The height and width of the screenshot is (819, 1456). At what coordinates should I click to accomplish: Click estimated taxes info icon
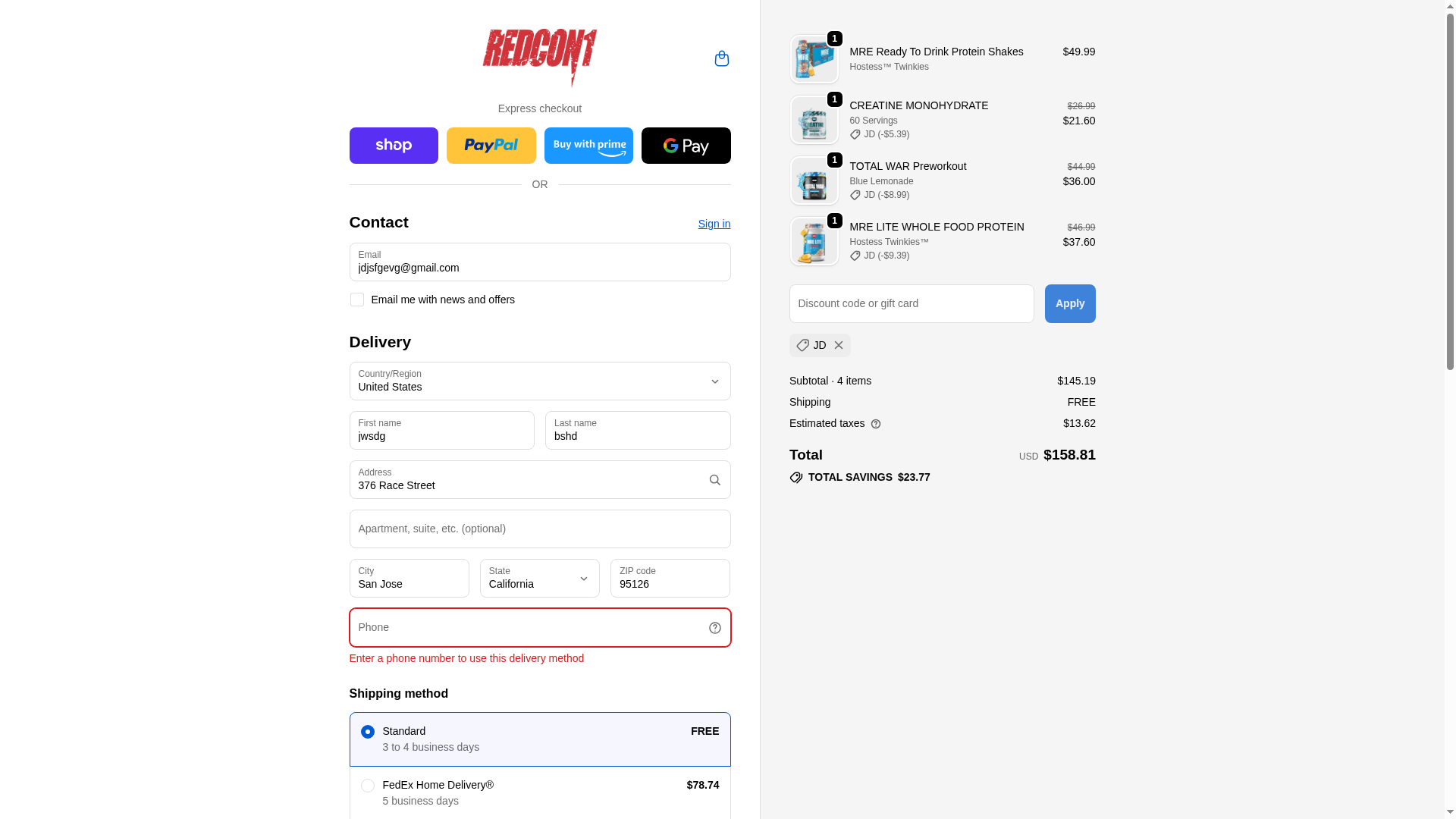876,424
